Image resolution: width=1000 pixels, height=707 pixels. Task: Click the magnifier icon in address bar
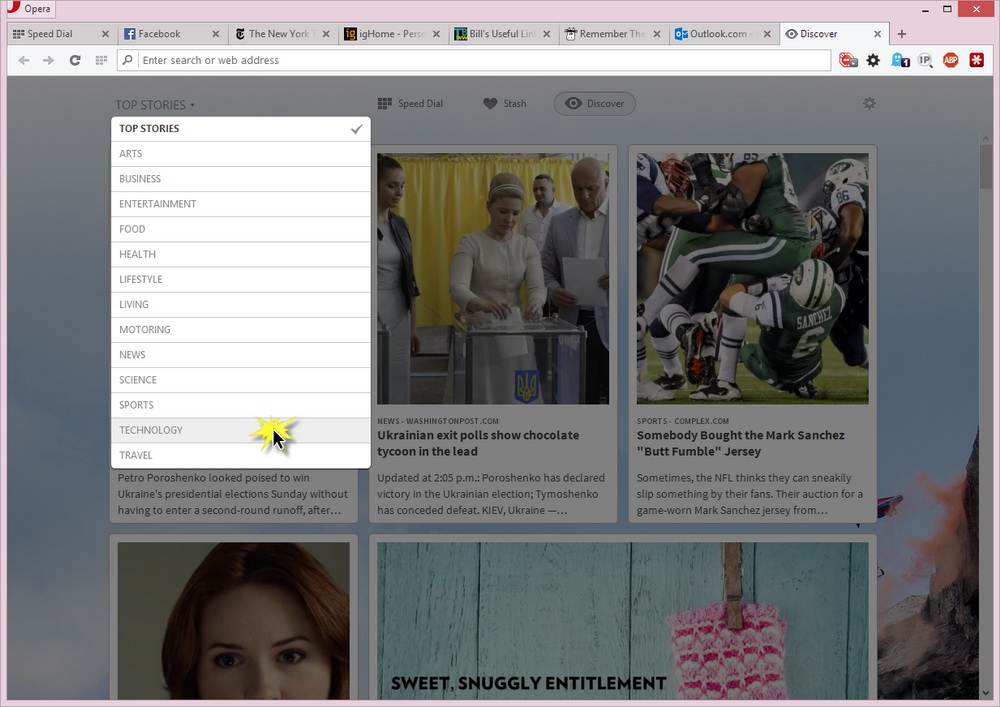click(128, 60)
